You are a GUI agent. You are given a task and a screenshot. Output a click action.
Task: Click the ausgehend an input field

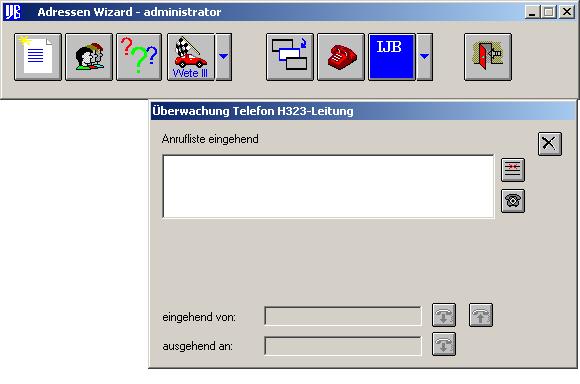pos(343,346)
